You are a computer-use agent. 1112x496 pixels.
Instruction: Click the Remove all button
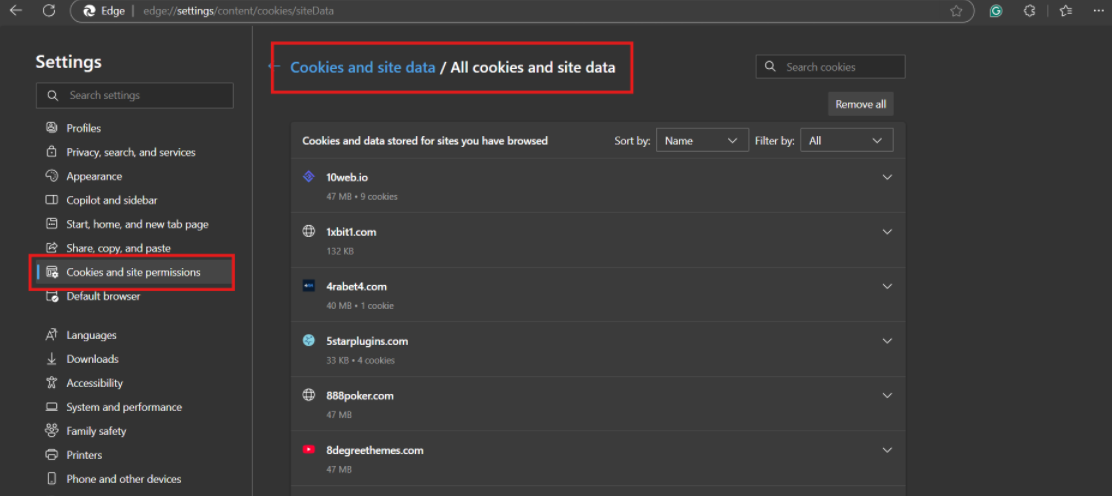pos(860,104)
